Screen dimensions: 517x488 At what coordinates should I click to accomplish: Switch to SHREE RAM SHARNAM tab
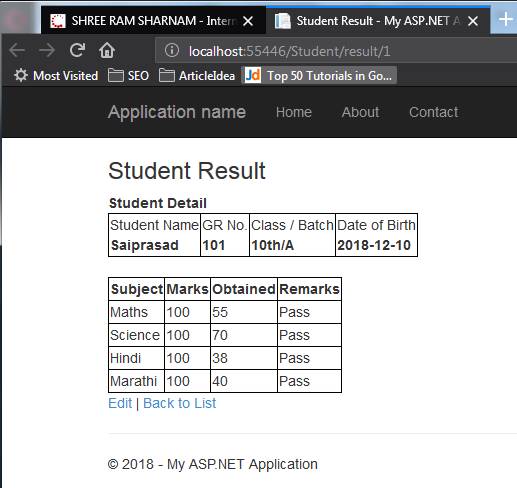pos(153,21)
